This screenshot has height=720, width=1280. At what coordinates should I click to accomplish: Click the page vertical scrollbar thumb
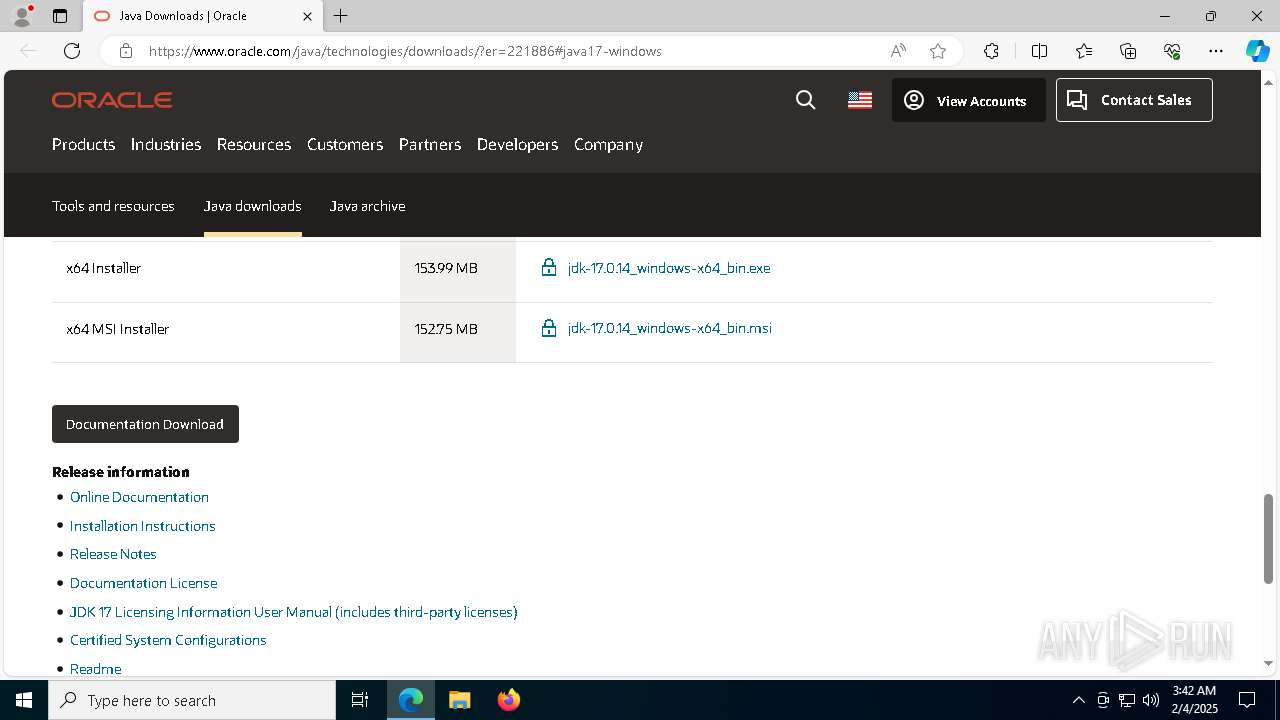point(1268,539)
